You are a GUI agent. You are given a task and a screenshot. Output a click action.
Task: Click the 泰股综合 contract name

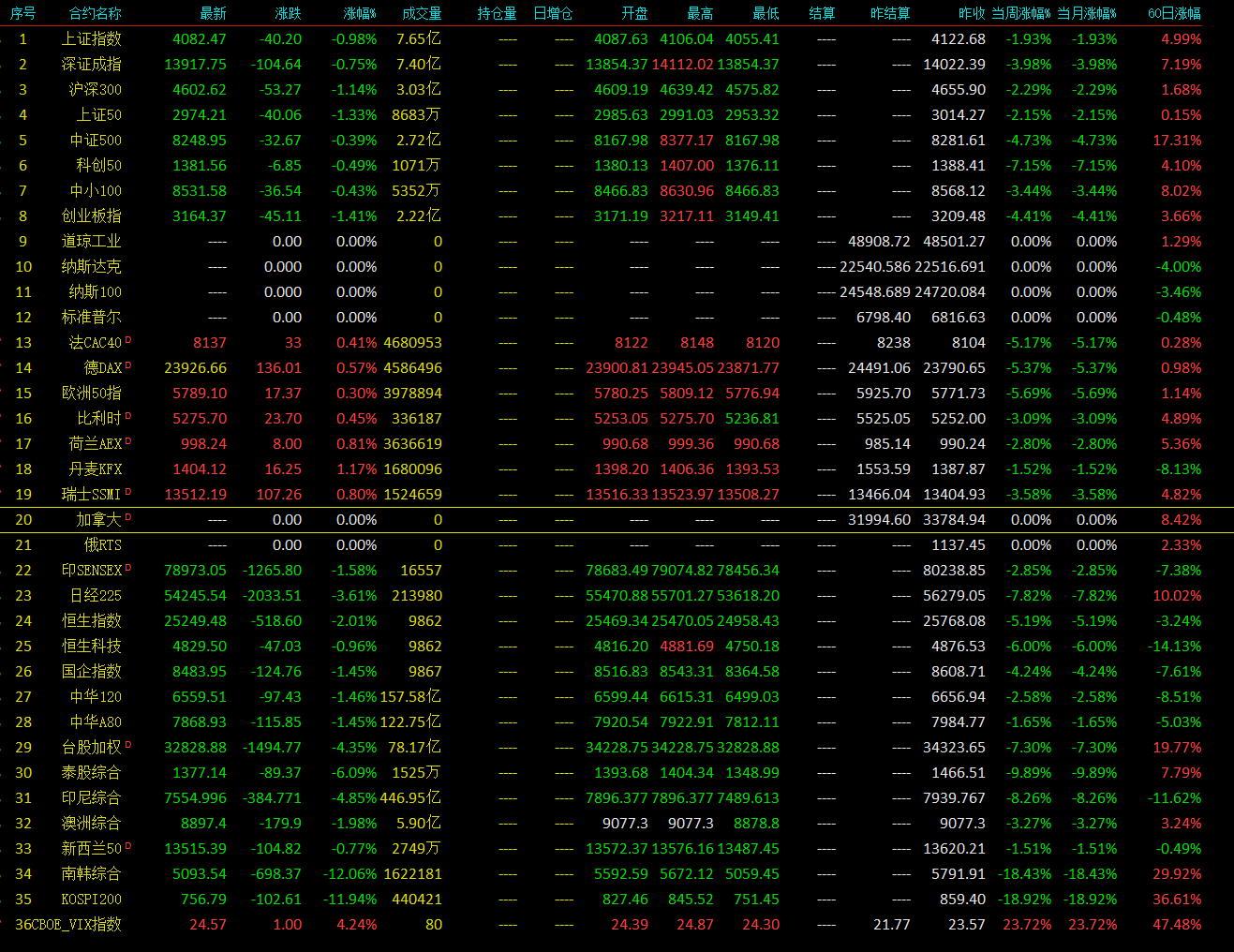coord(92,773)
